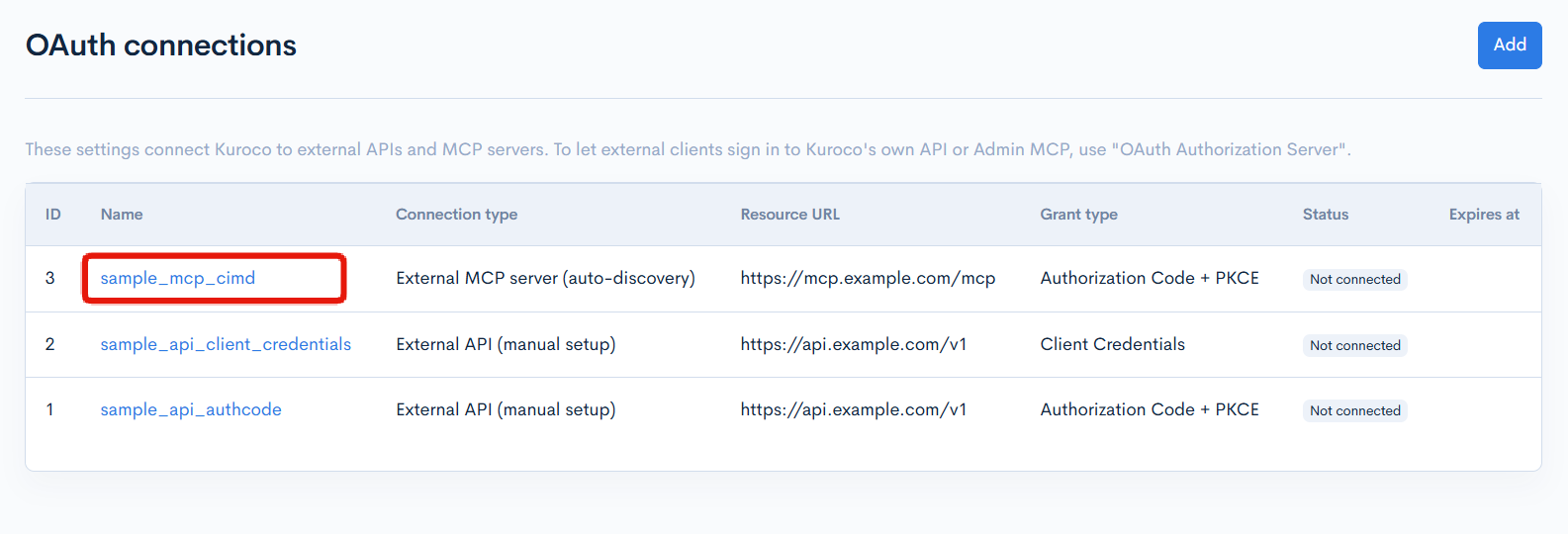This screenshot has width=1568, height=534.
Task: Select the https://mcp.example.com/mcp URL cell
Action: click(x=868, y=278)
